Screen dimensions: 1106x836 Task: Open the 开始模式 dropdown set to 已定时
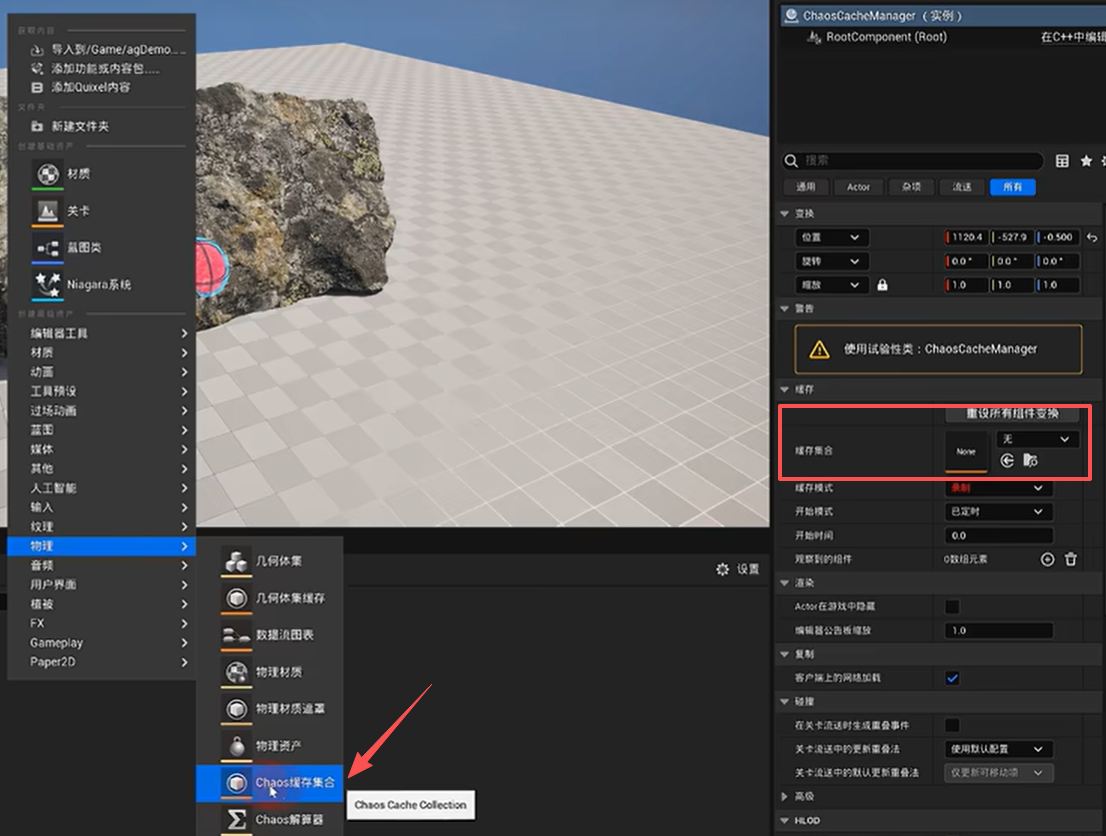[x=998, y=512]
